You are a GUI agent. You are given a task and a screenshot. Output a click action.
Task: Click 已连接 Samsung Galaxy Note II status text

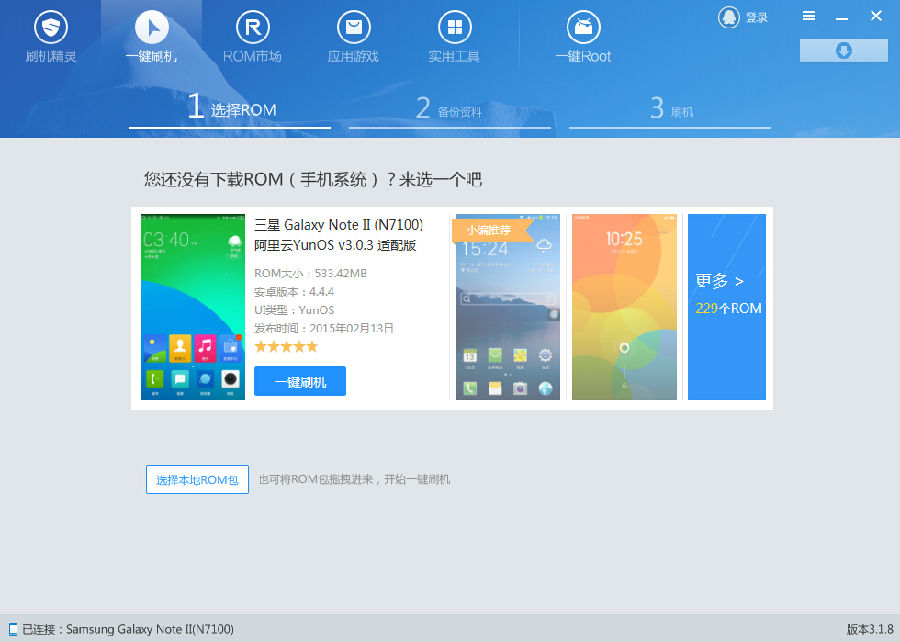(127, 629)
